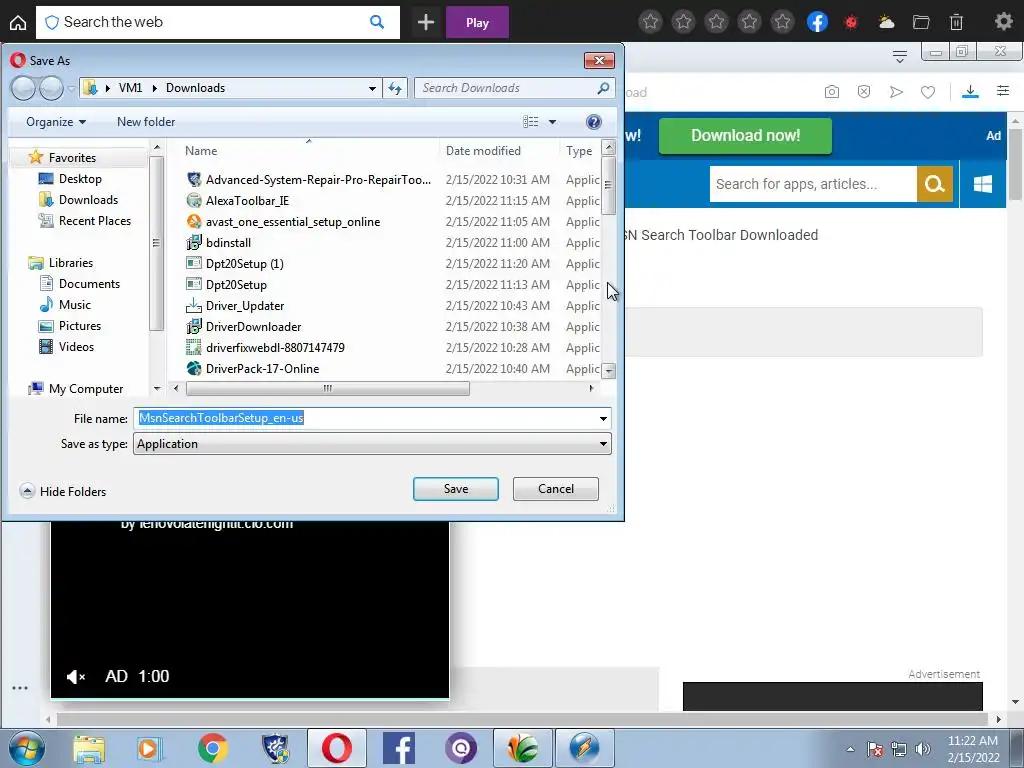Screen dimensions: 1024x768
Task: Open a new tab with plus icon
Action: click(426, 22)
